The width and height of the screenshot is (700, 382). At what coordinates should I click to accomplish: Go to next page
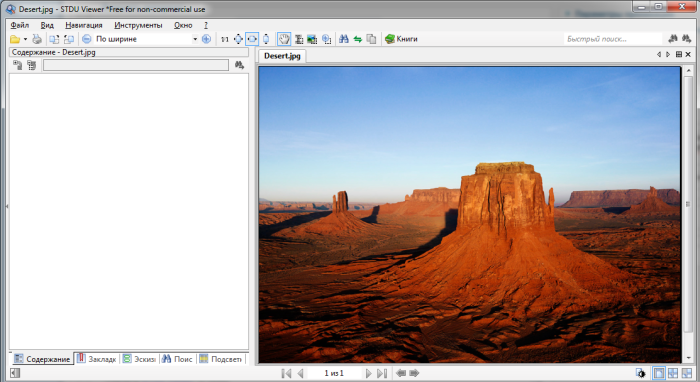368,373
